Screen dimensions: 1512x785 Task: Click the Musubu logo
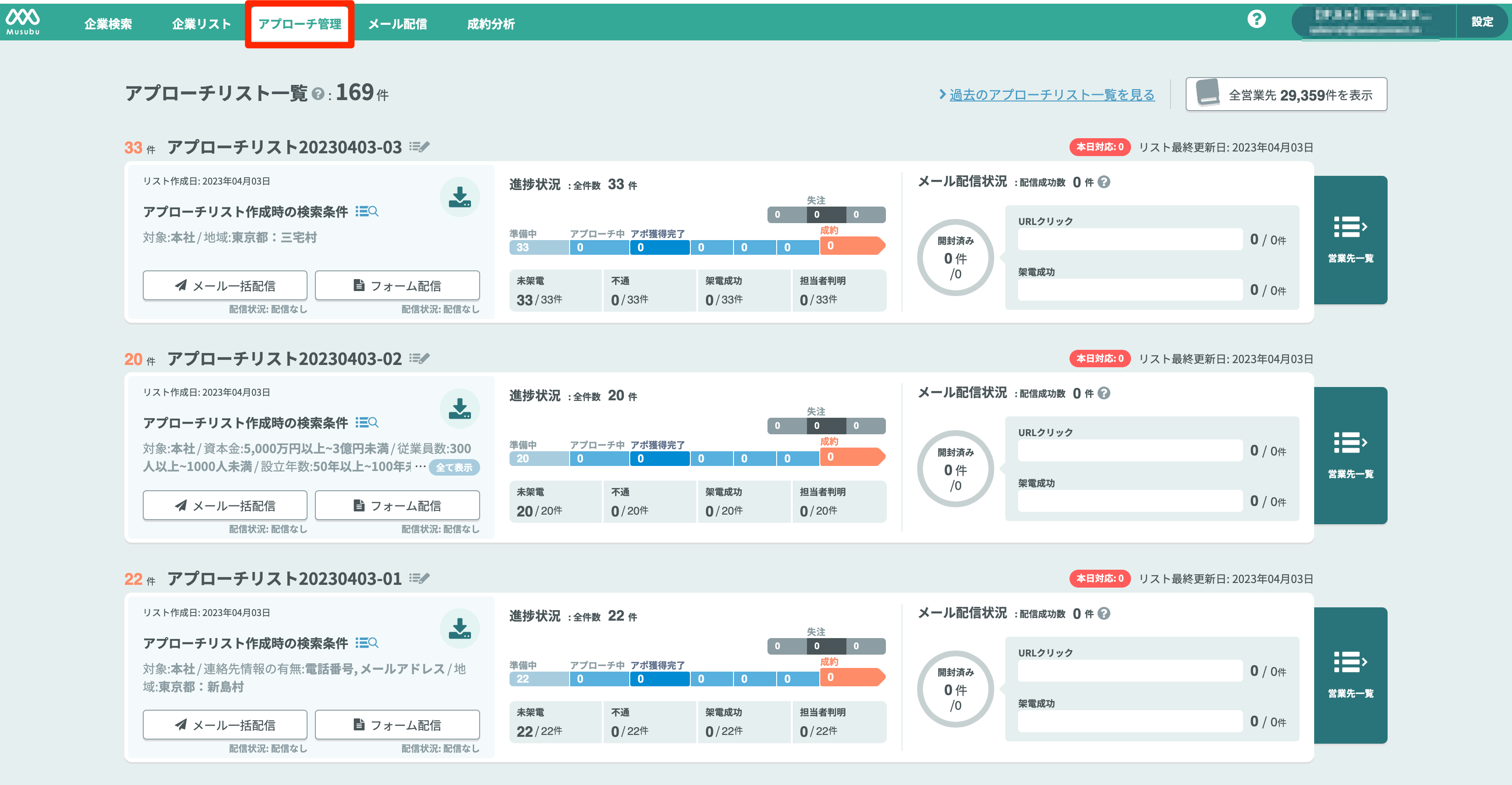pos(23,22)
